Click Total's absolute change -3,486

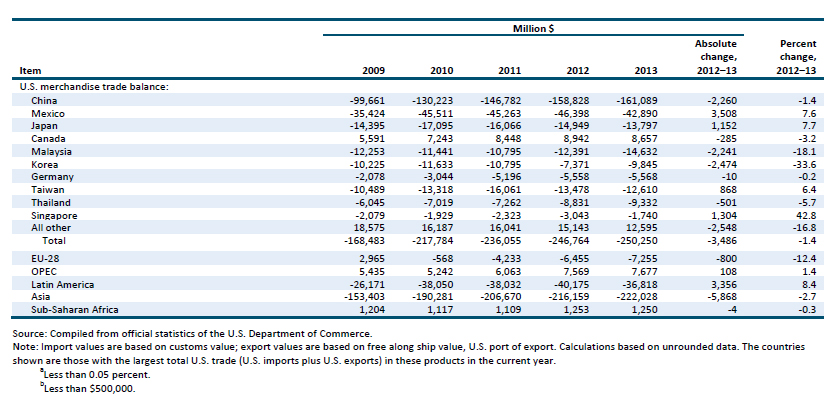point(722,240)
